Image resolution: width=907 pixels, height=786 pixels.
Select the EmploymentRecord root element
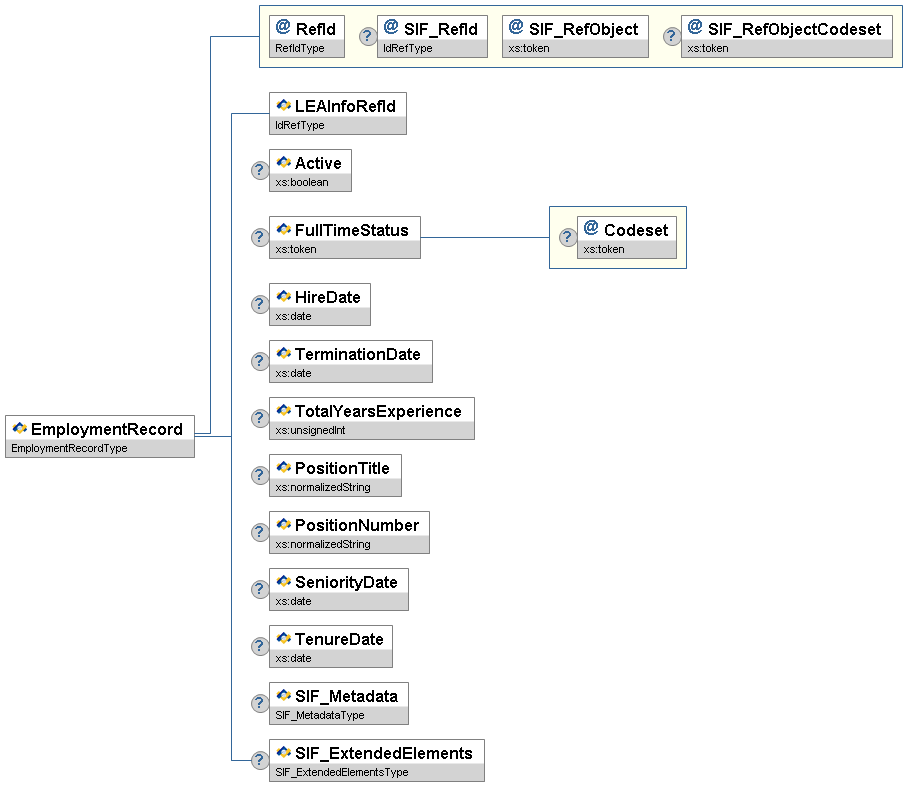point(100,437)
